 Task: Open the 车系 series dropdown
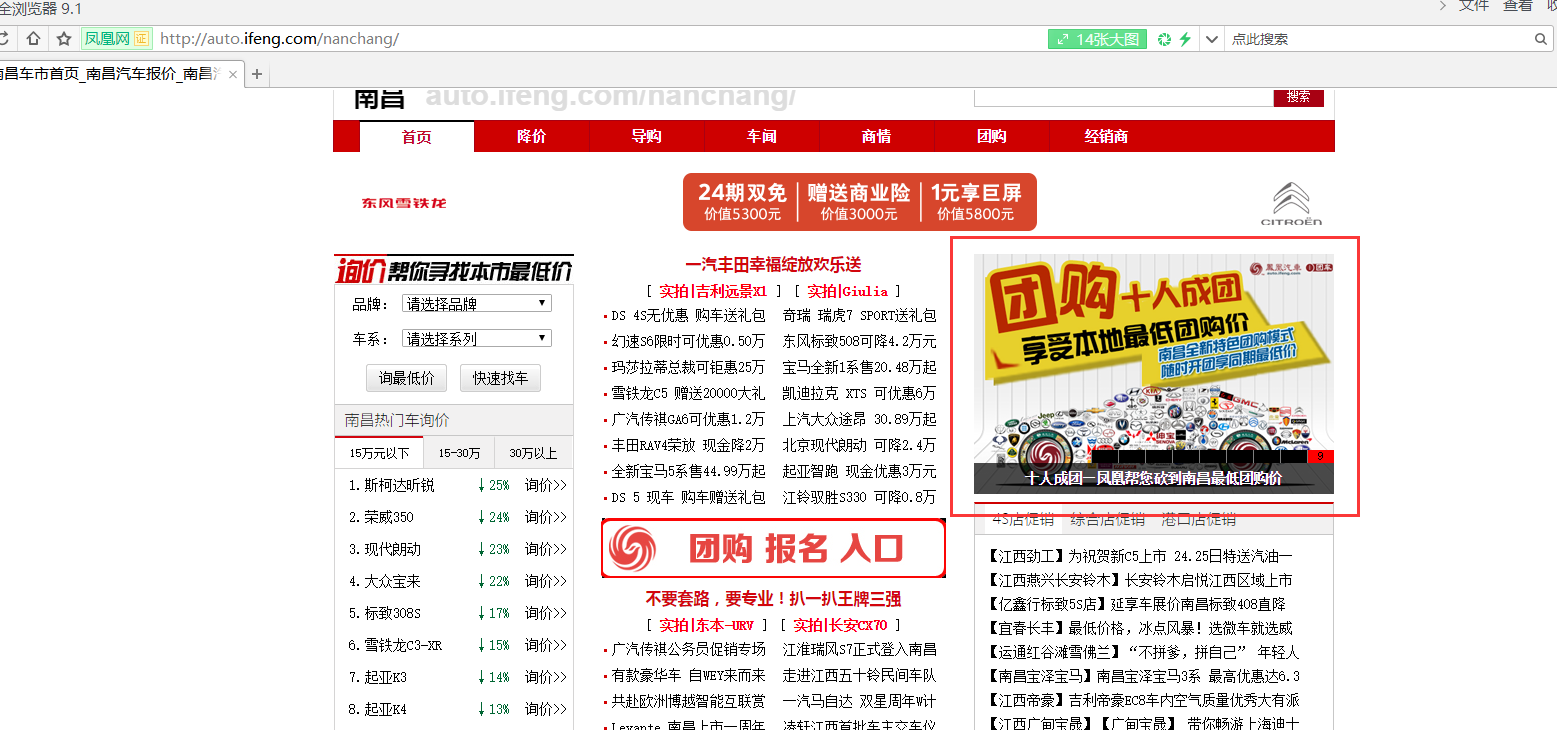[477, 338]
